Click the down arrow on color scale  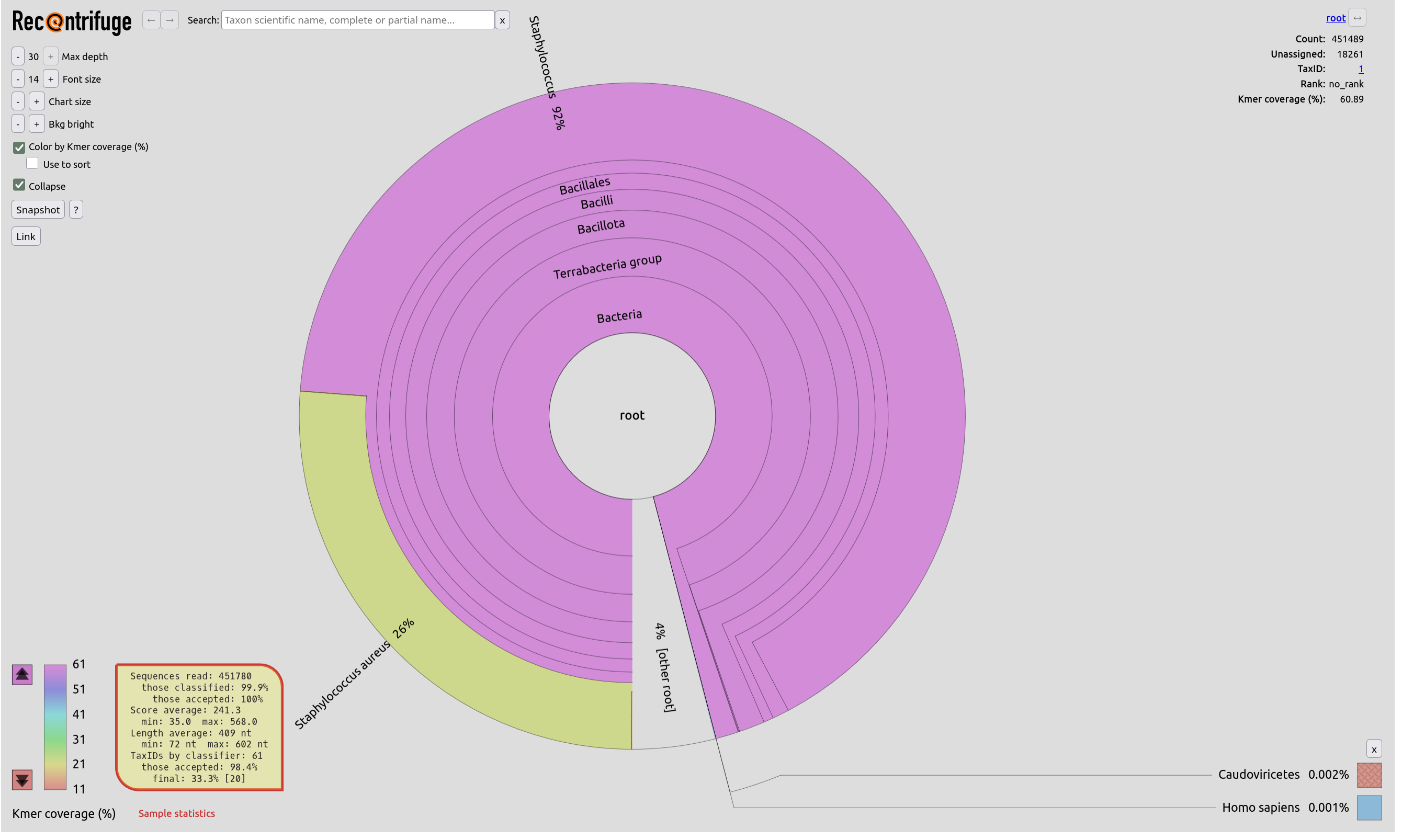[22, 781]
